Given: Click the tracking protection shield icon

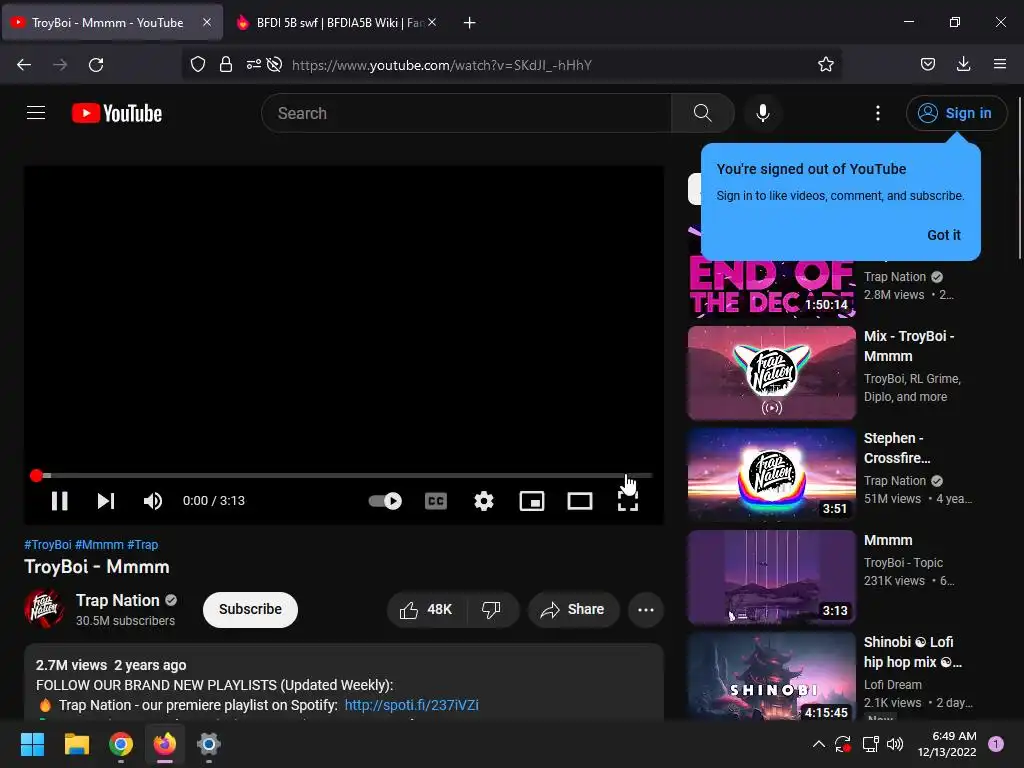Looking at the screenshot, I should coord(198,65).
